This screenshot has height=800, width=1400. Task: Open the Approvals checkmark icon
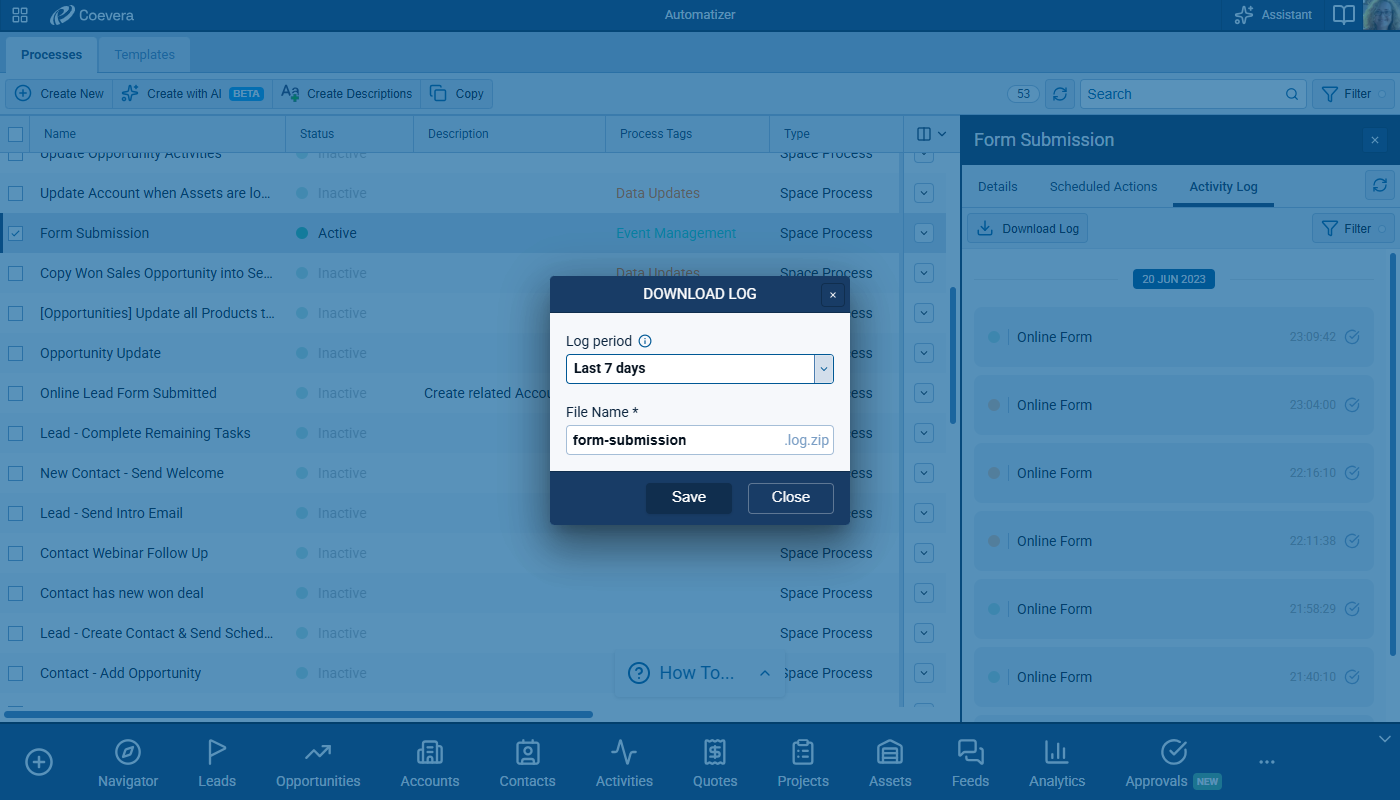click(1173, 752)
